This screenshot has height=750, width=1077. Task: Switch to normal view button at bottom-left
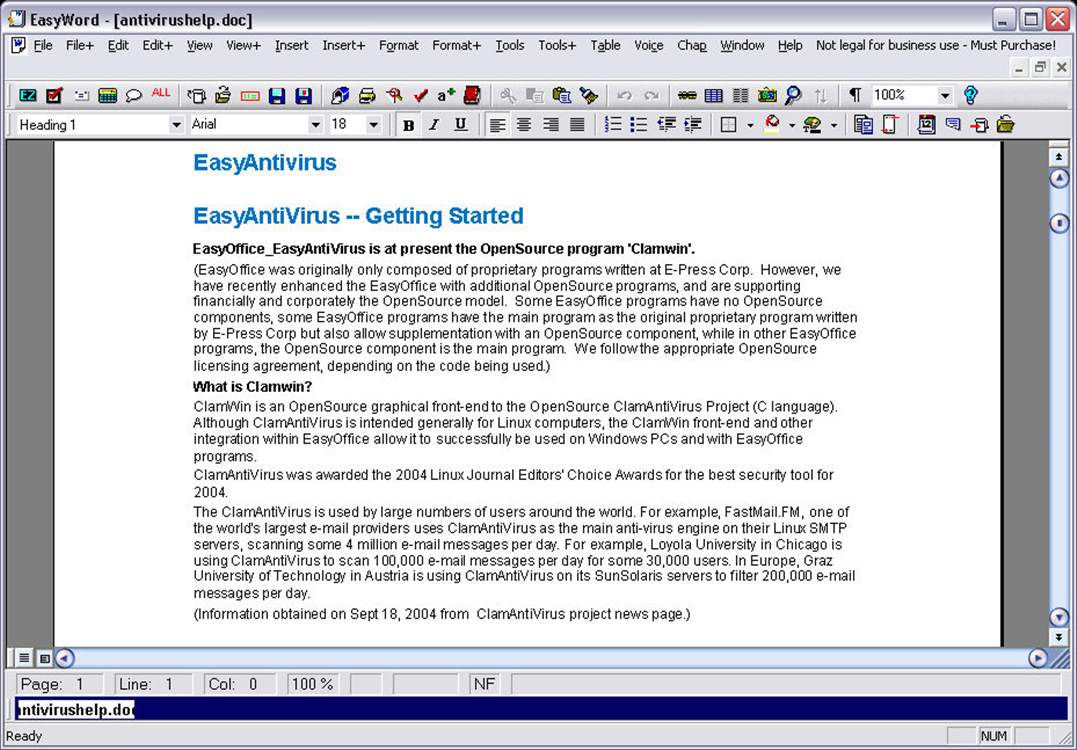point(24,658)
